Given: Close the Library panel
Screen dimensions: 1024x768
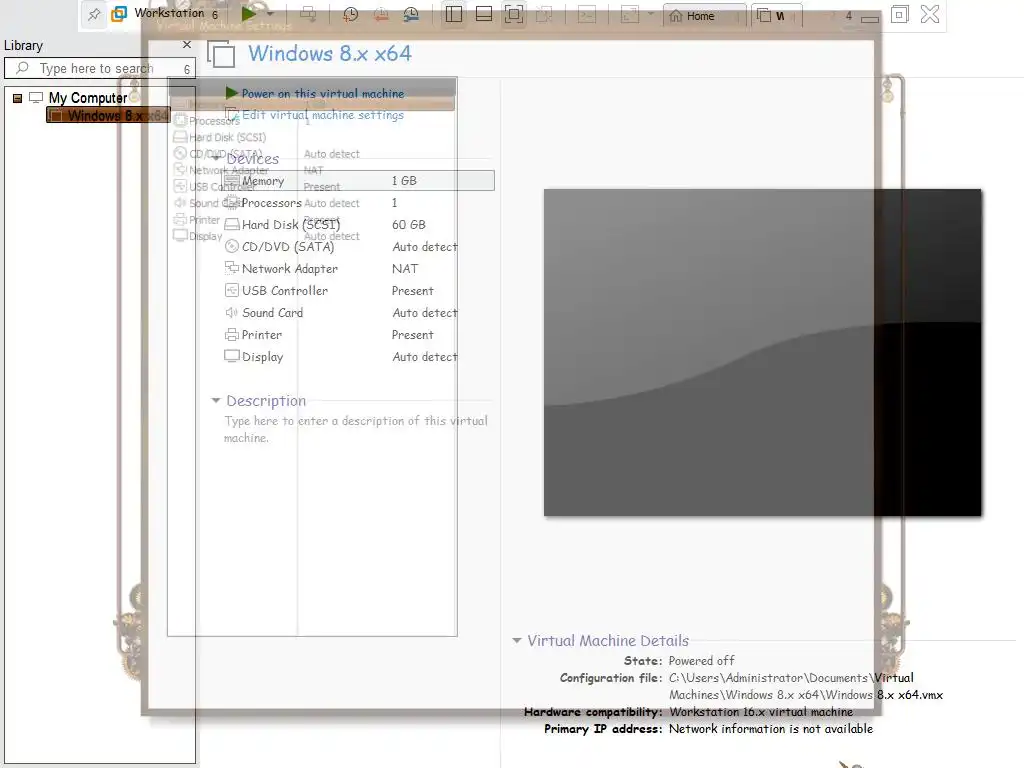Looking at the screenshot, I should click(187, 44).
